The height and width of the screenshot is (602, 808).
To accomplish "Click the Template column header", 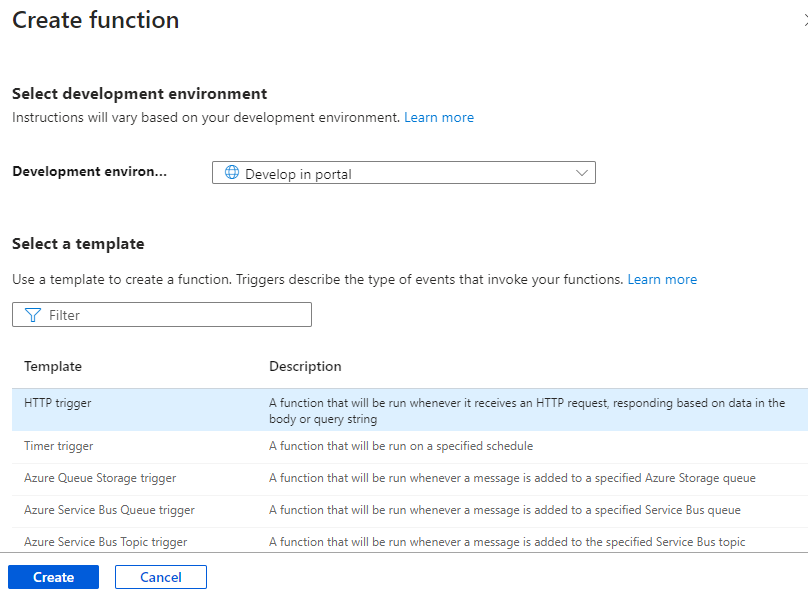I will (x=53, y=367).
